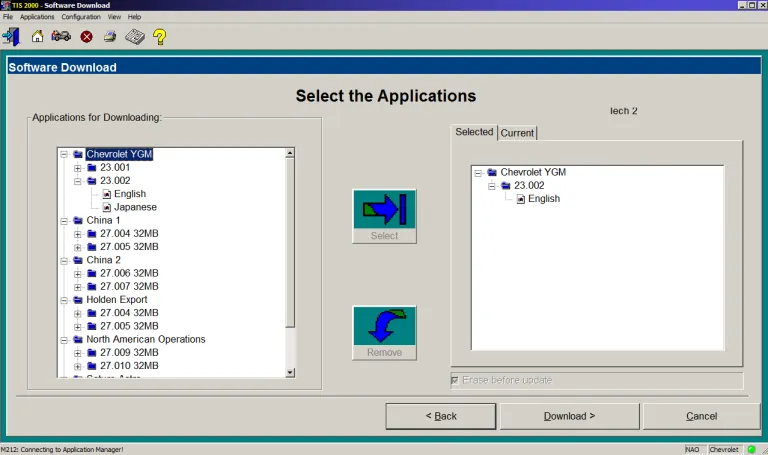This screenshot has height=455, width=768.
Task: Open help with yellow question mark icon
Action: (x=160, y=37)
